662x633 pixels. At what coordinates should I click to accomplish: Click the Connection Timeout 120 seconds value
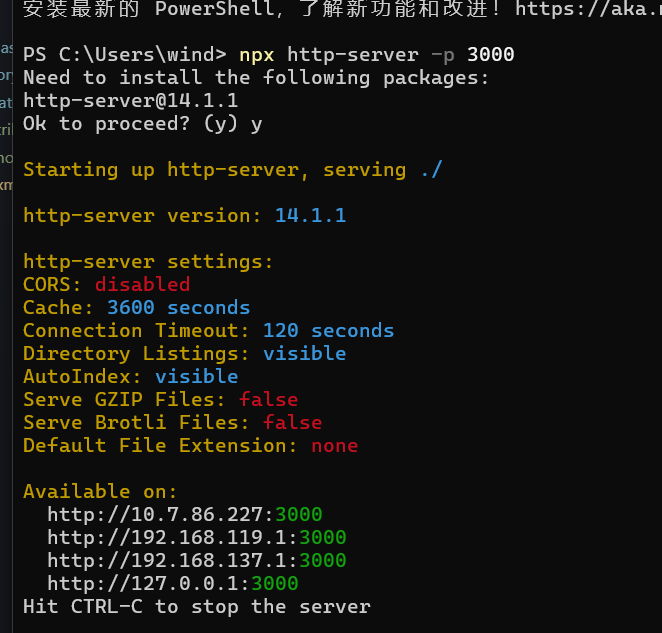[328, 331]
